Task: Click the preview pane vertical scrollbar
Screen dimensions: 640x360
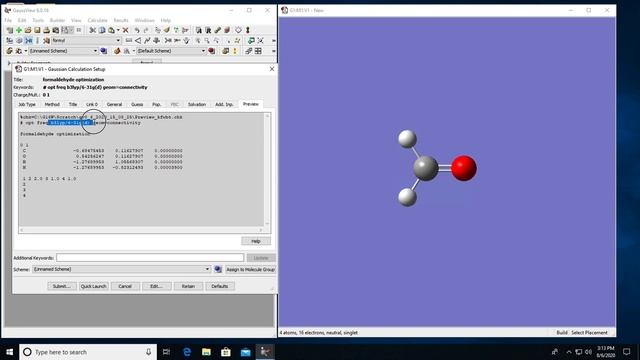Action: (x=267, y=170)
